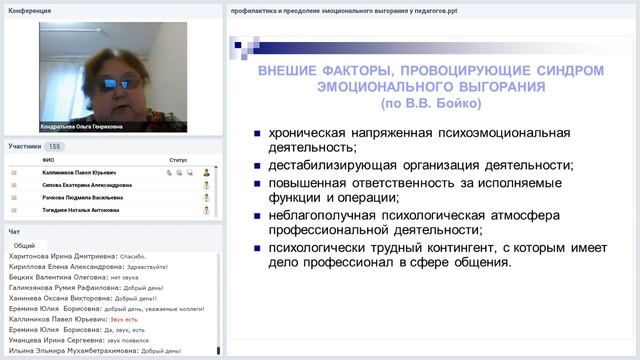Click the slide title 'ВНЕШИЕ ФАКТОРЫ, ПРОВОЦИРУЮЩИЕ СИНДРОМ'
Viewport: 640px width, 360px height.
point(431,71)
